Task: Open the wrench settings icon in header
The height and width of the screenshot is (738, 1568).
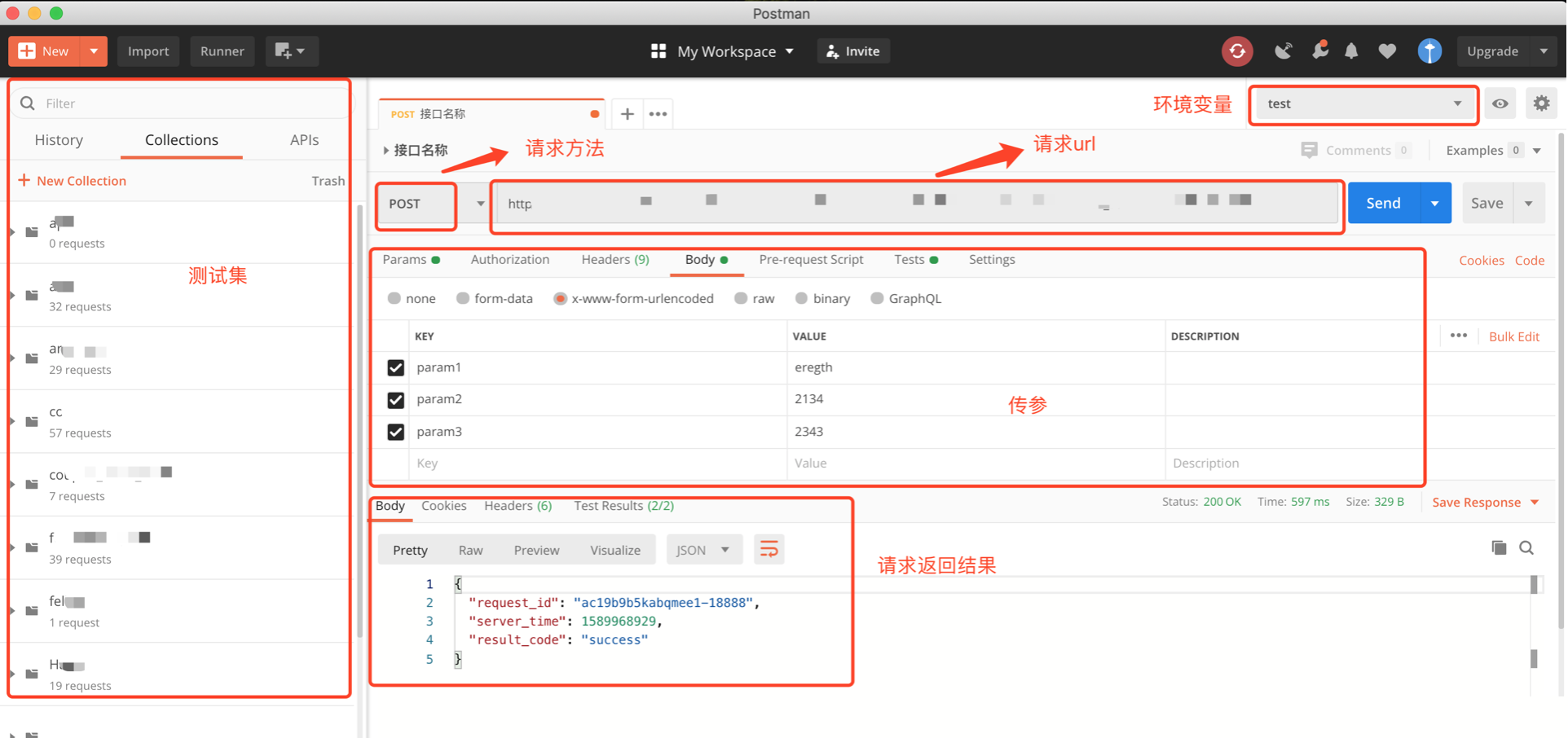Action: click(1319, 51)
